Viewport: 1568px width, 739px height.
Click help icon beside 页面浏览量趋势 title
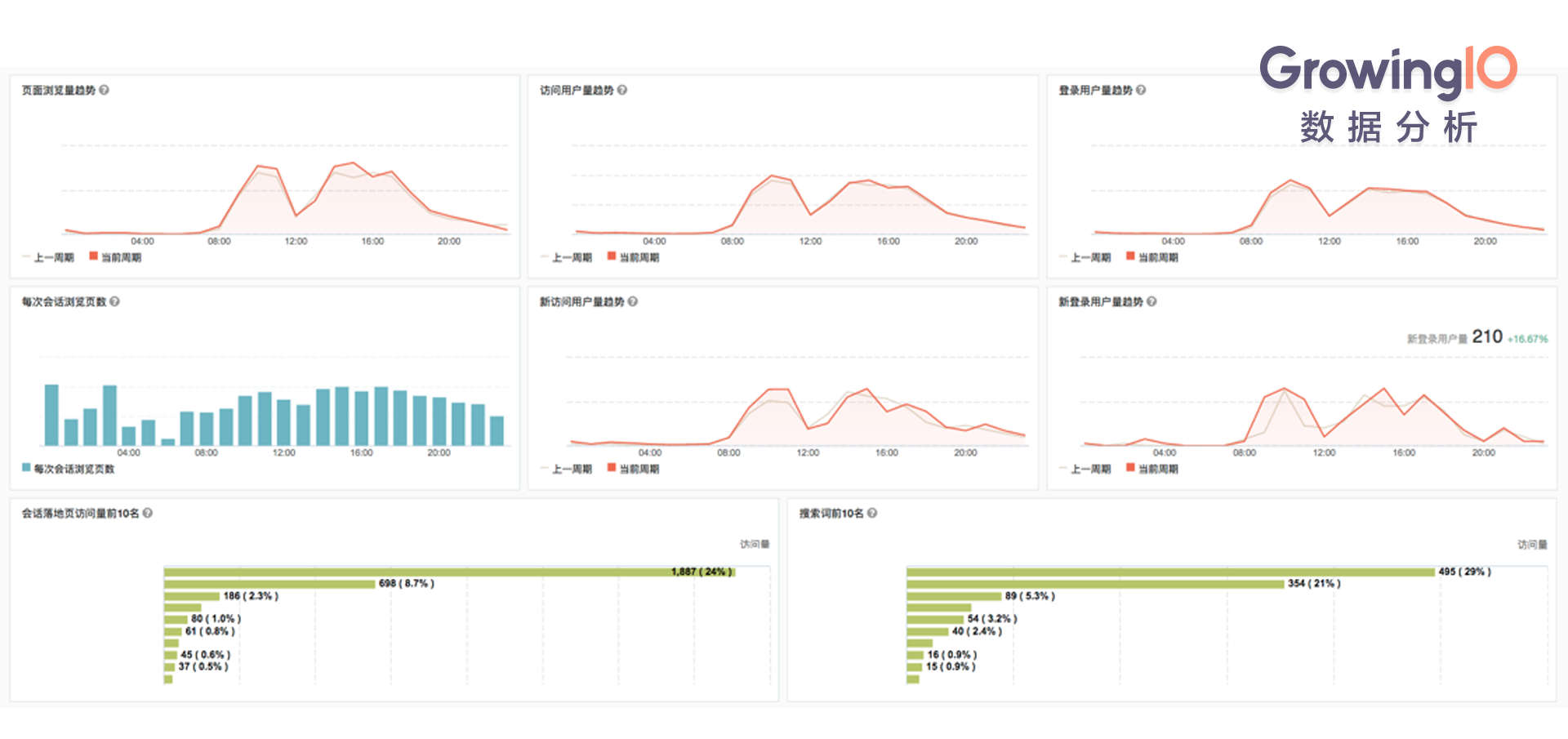[x=104, y=90]
